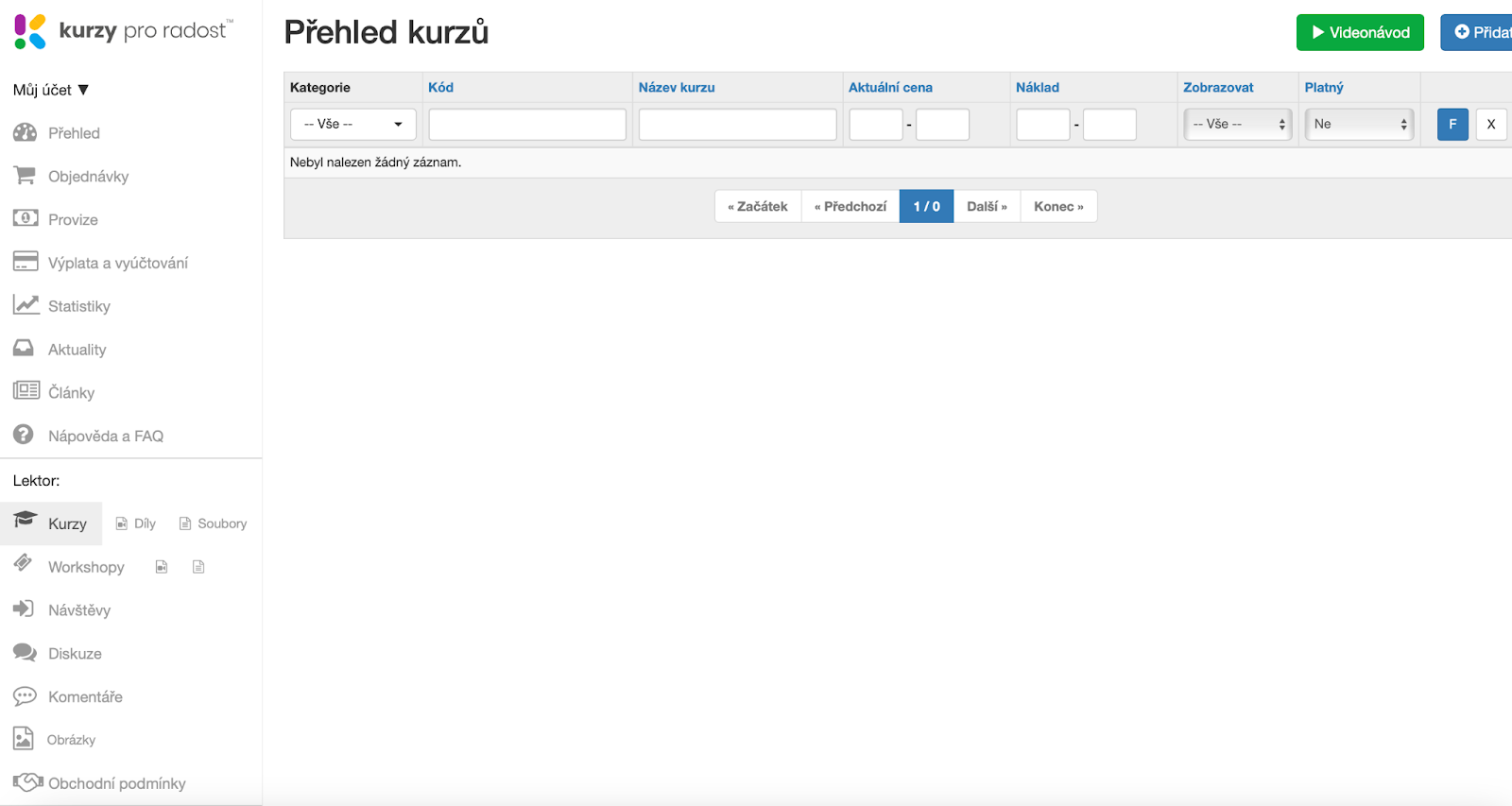
Task: Sort by Zobrazovat column header
Action: (1218, 87)
